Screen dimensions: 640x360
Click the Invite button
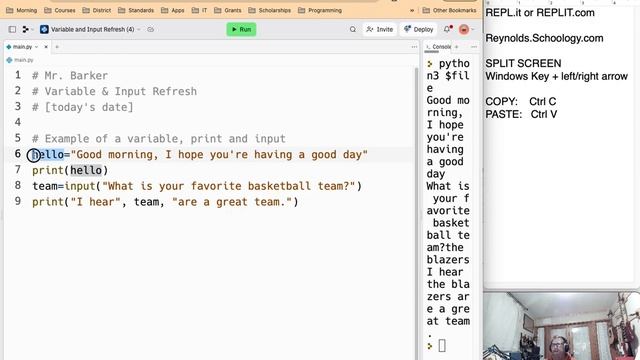tap(380, 29)
